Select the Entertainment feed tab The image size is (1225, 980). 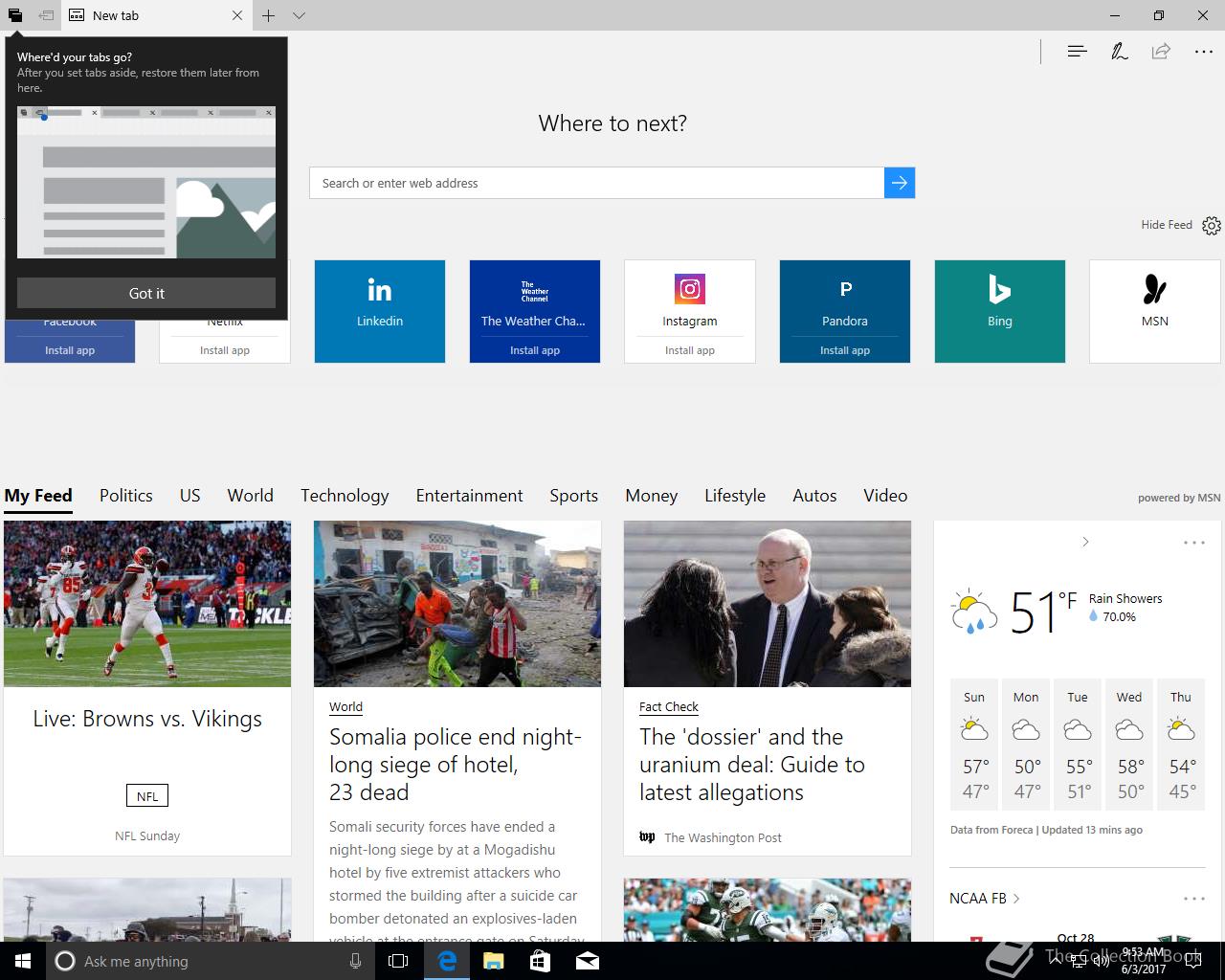469,496
